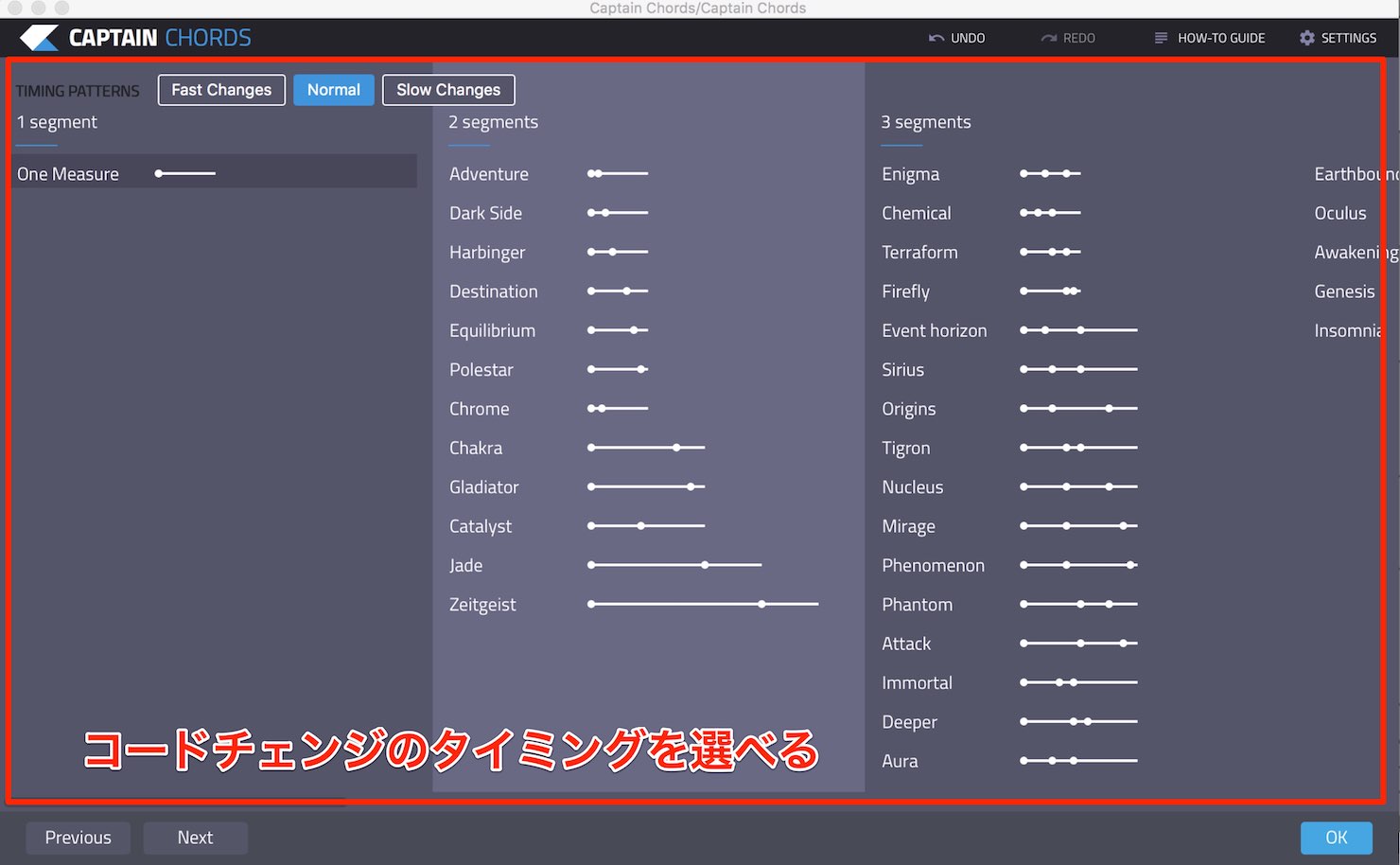Select the Adventure timing pattern diagram

618,174
